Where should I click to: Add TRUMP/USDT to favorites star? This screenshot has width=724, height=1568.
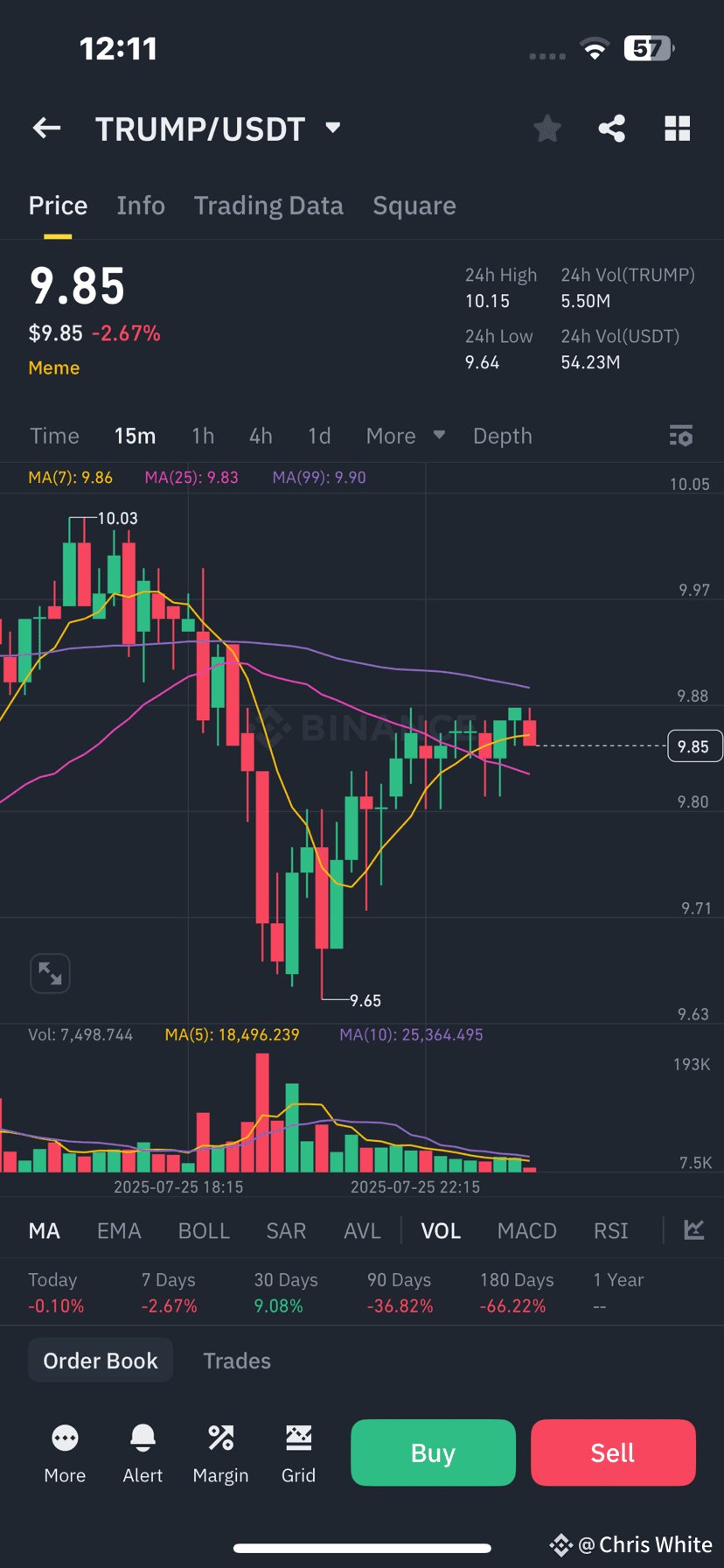pos(547,129)
